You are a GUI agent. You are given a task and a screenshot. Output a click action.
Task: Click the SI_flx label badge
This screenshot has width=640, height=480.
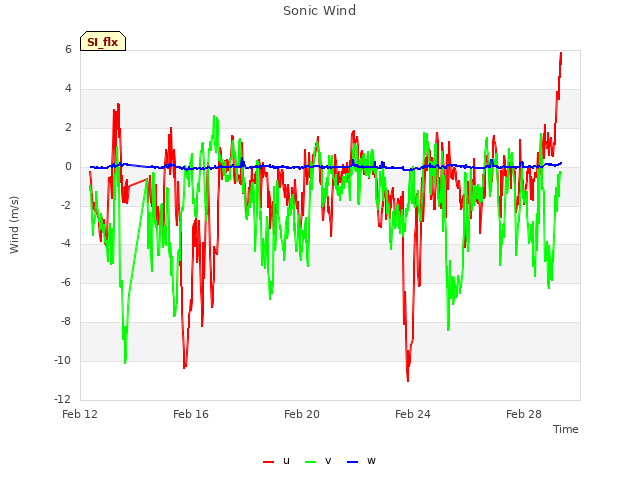pos(103,41)
